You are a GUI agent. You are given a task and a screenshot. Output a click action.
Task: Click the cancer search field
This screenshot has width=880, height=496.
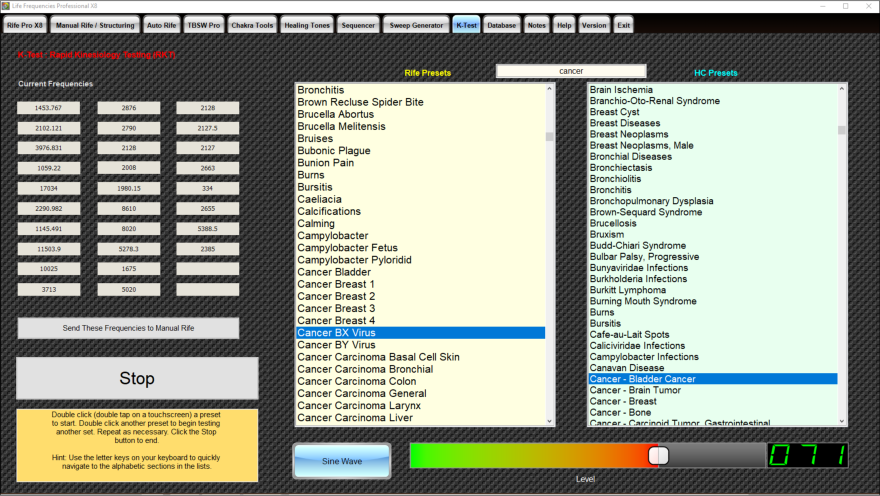click(x=571, y=71)
